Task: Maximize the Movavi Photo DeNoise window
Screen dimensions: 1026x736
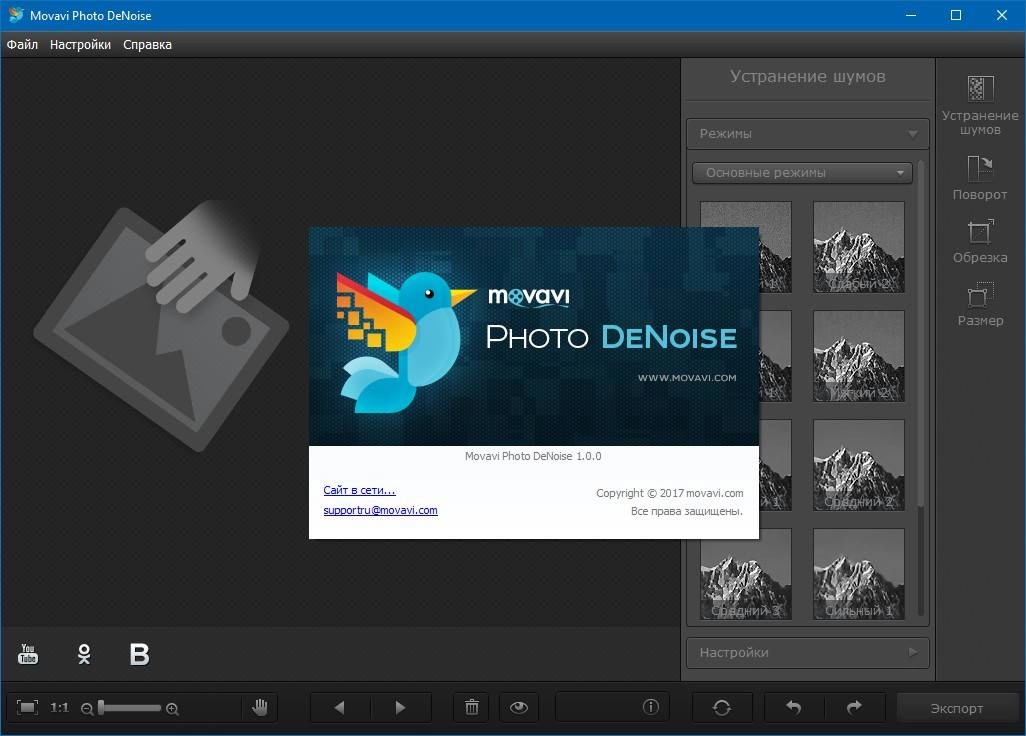Action: coord(956,15)
